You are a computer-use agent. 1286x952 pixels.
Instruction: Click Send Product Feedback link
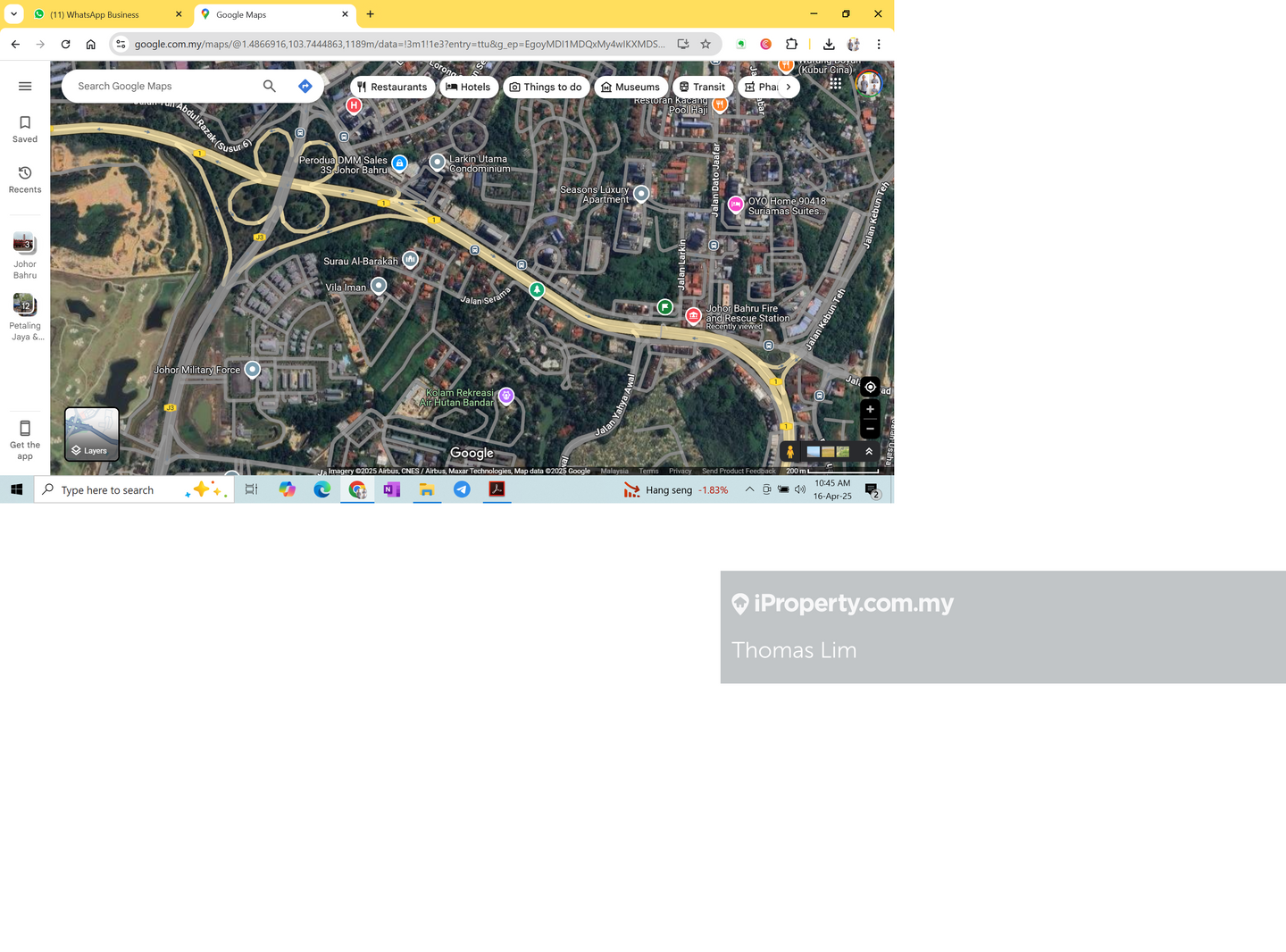tap(738, 472)
